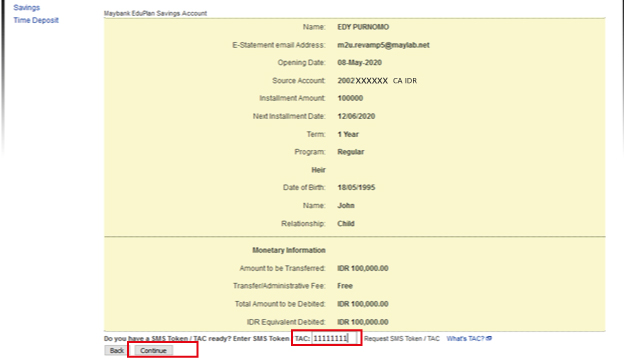Click transfer fee value Free

345,286
